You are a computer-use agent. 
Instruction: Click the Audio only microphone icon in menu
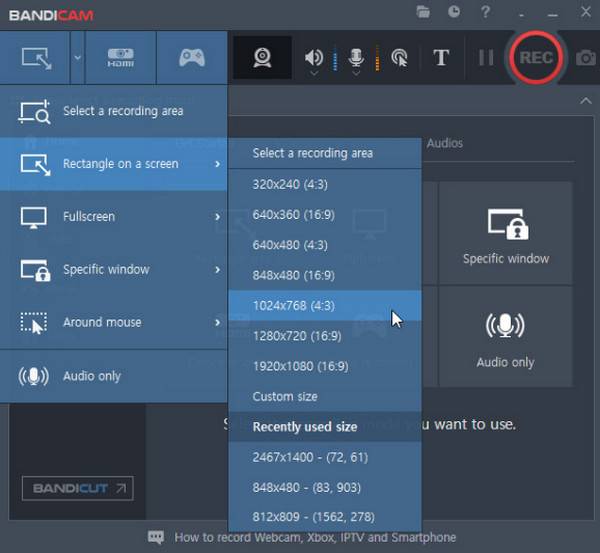(x=34, y=376)
